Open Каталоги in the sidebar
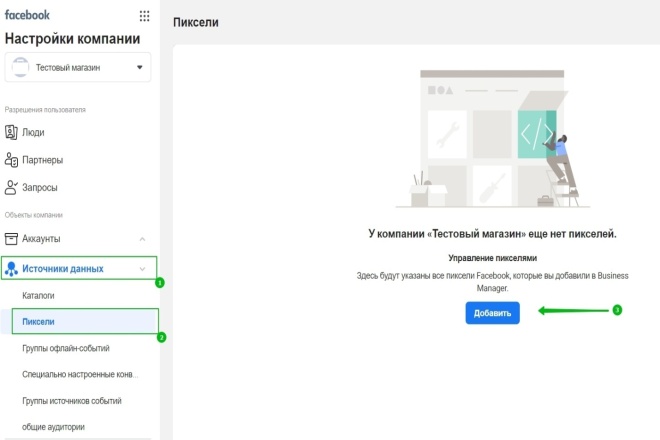This screenshot has height=440, width=660. [x=38, y=296]
